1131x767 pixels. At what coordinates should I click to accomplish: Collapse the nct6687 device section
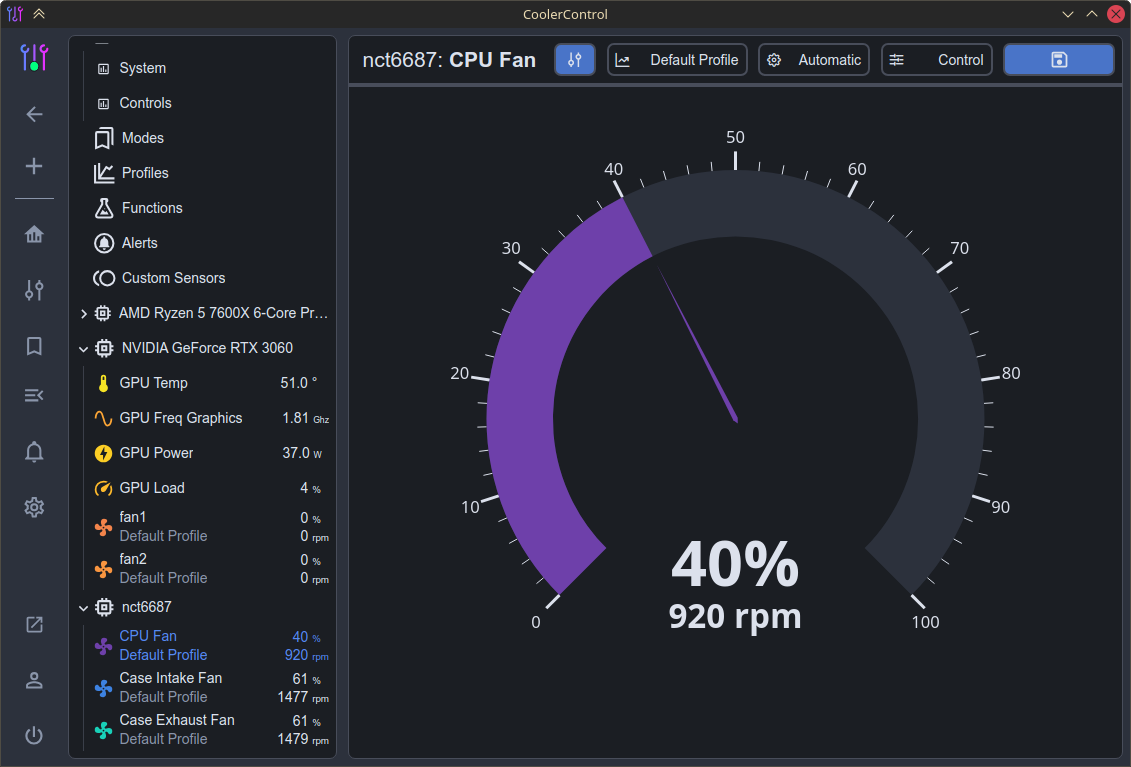(x=83, y=607)
